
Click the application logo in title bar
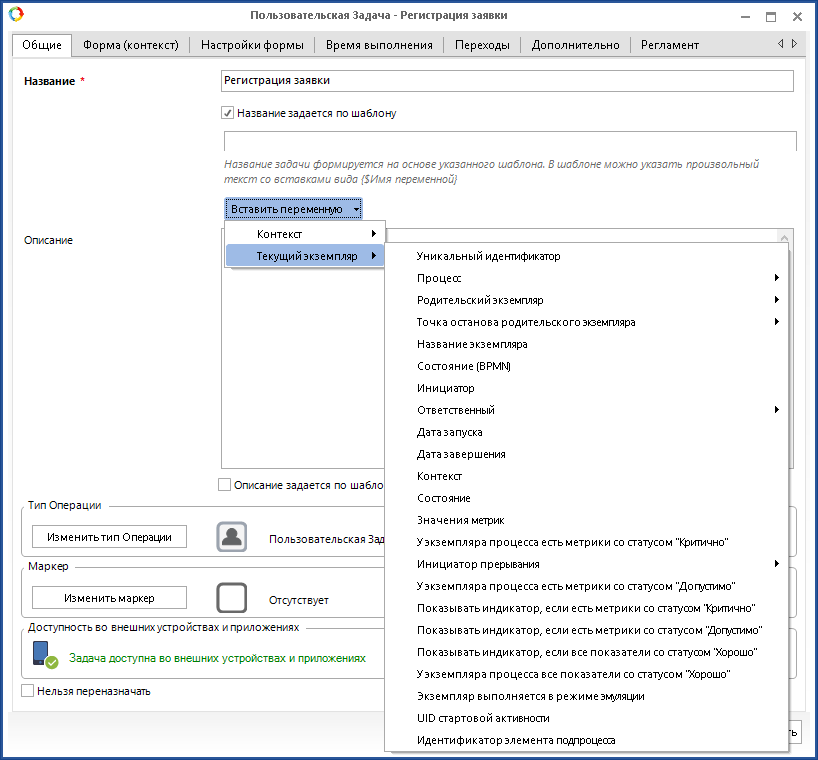point(16,16)
